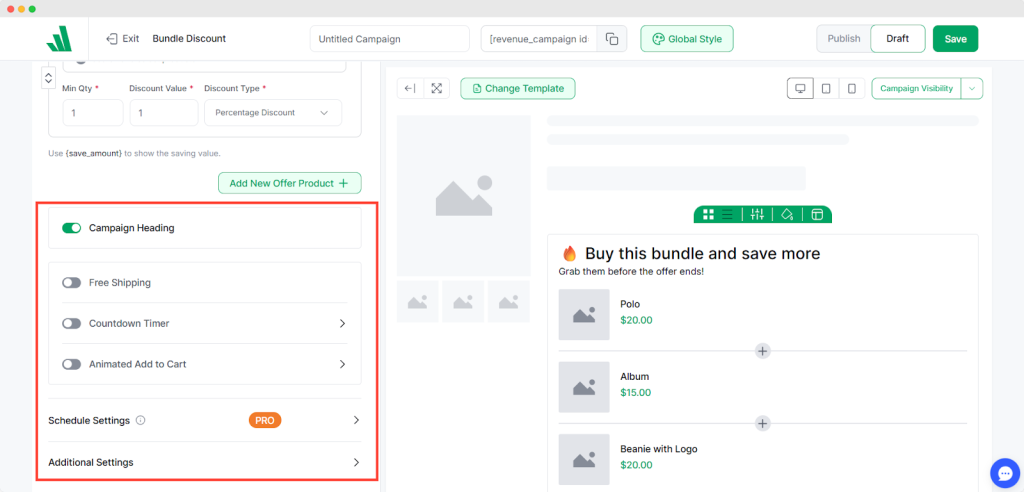
Task: Expand Schedule Settings chevron
Action: (356, 420)
